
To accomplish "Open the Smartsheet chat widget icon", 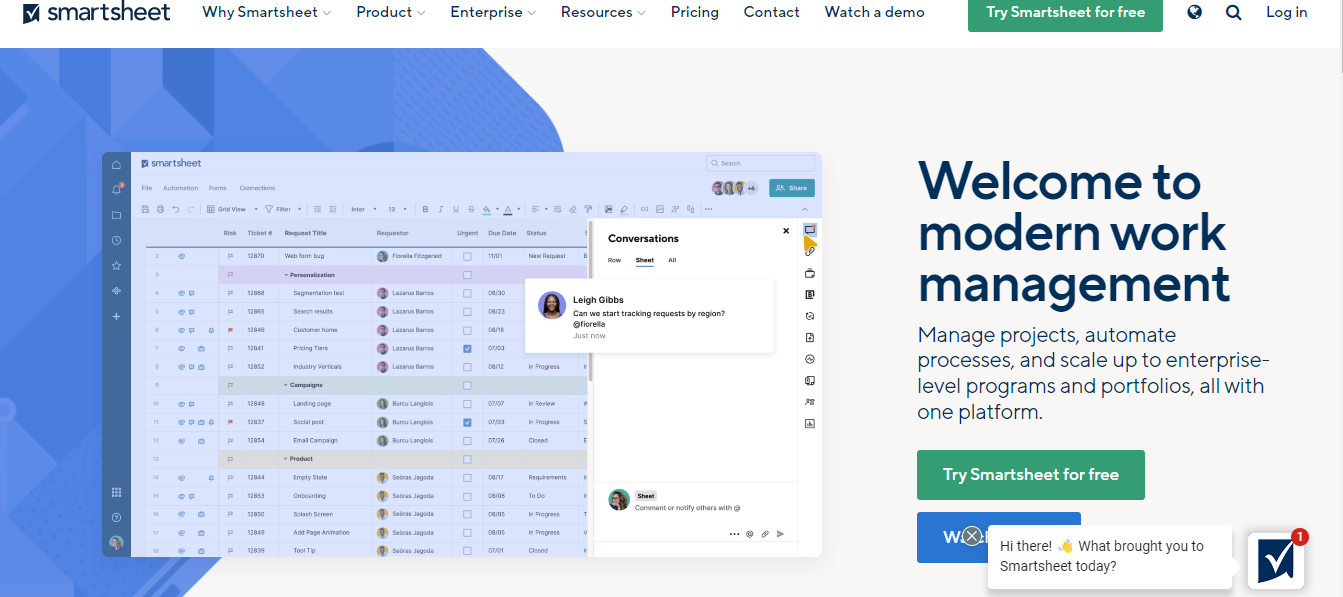I will pyautogui.click(x=1276, y=560).
